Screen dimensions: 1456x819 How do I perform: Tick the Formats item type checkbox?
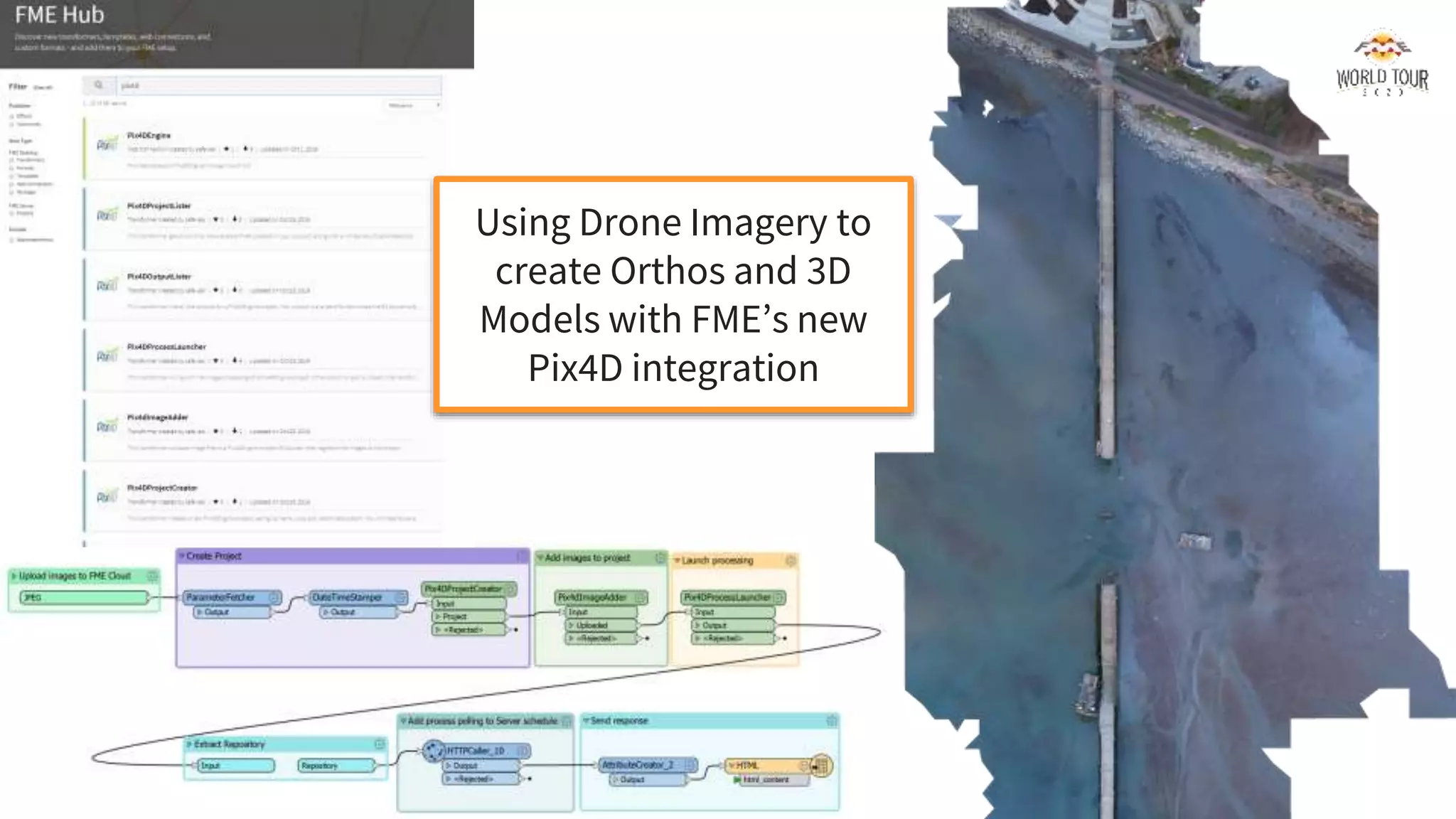11,168
